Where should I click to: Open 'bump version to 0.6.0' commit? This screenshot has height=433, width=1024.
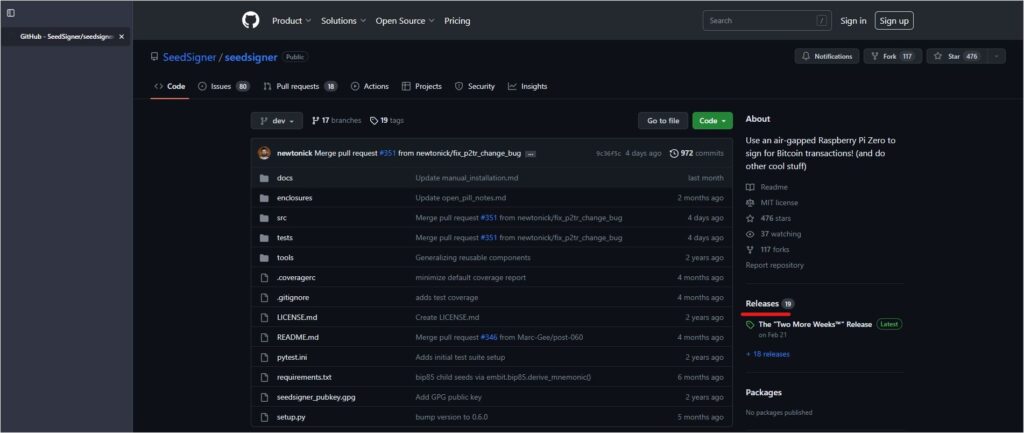451,417
